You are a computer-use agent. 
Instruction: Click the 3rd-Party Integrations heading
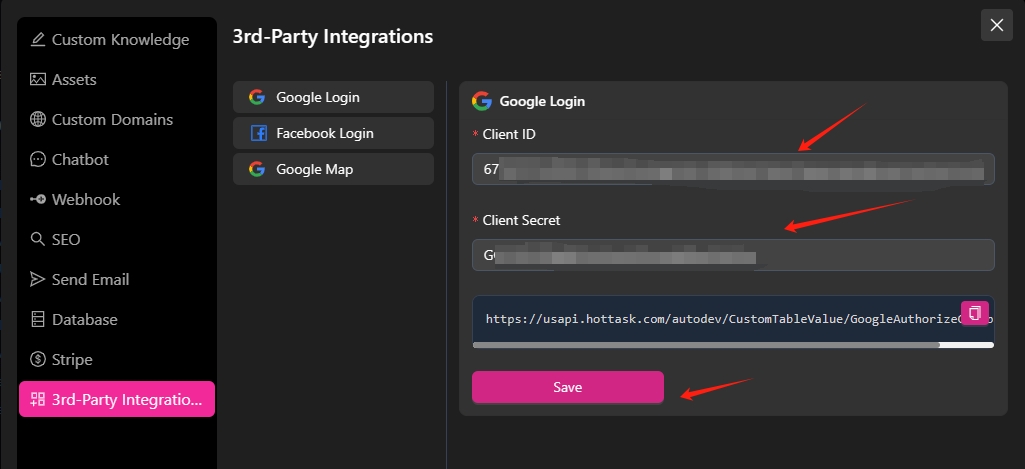tap(333, 36)
